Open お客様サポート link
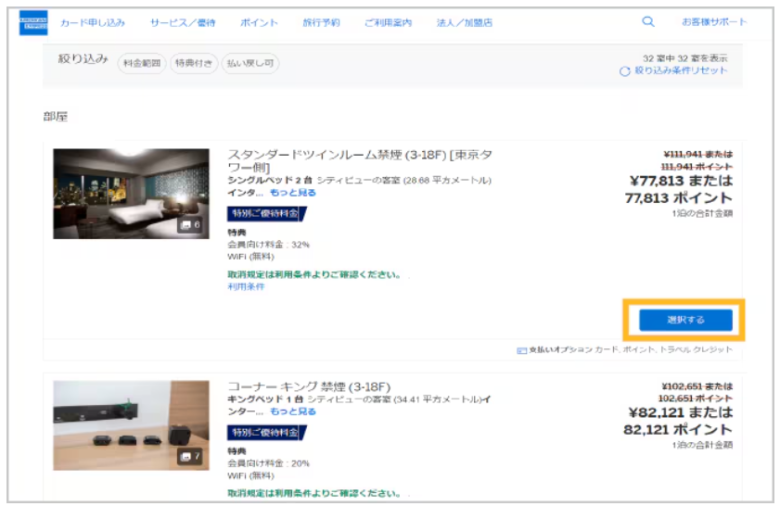Viewport: 780px width, 506px height. (714, 22)
